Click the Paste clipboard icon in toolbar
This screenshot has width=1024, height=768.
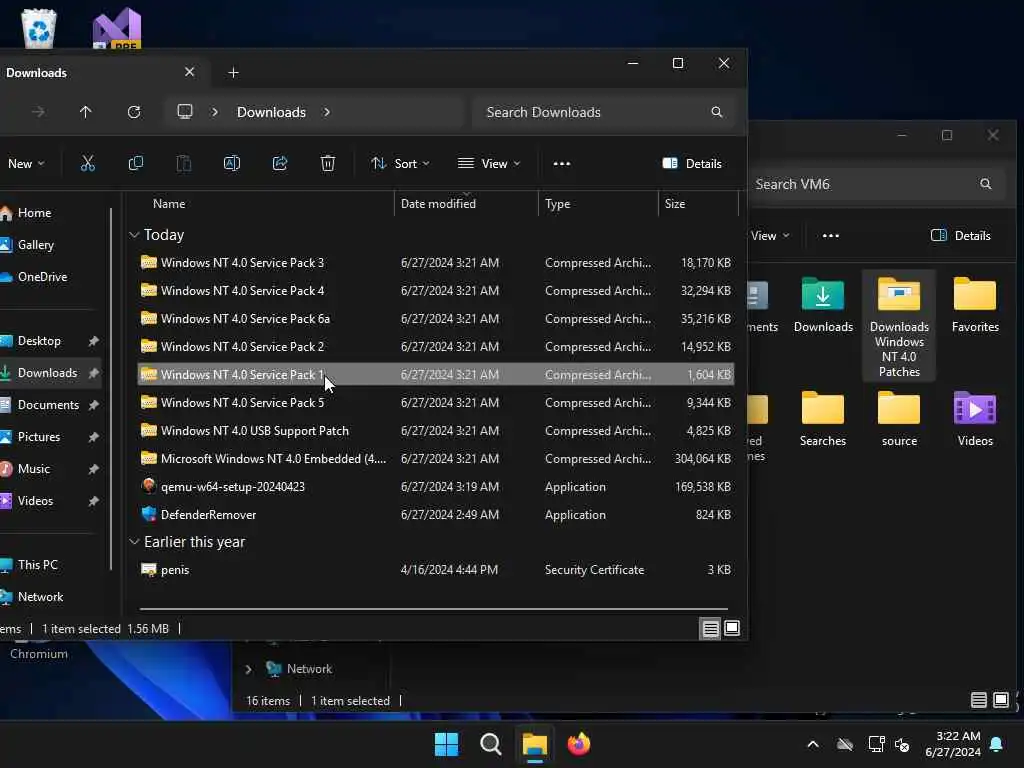[x=184, y=163]
